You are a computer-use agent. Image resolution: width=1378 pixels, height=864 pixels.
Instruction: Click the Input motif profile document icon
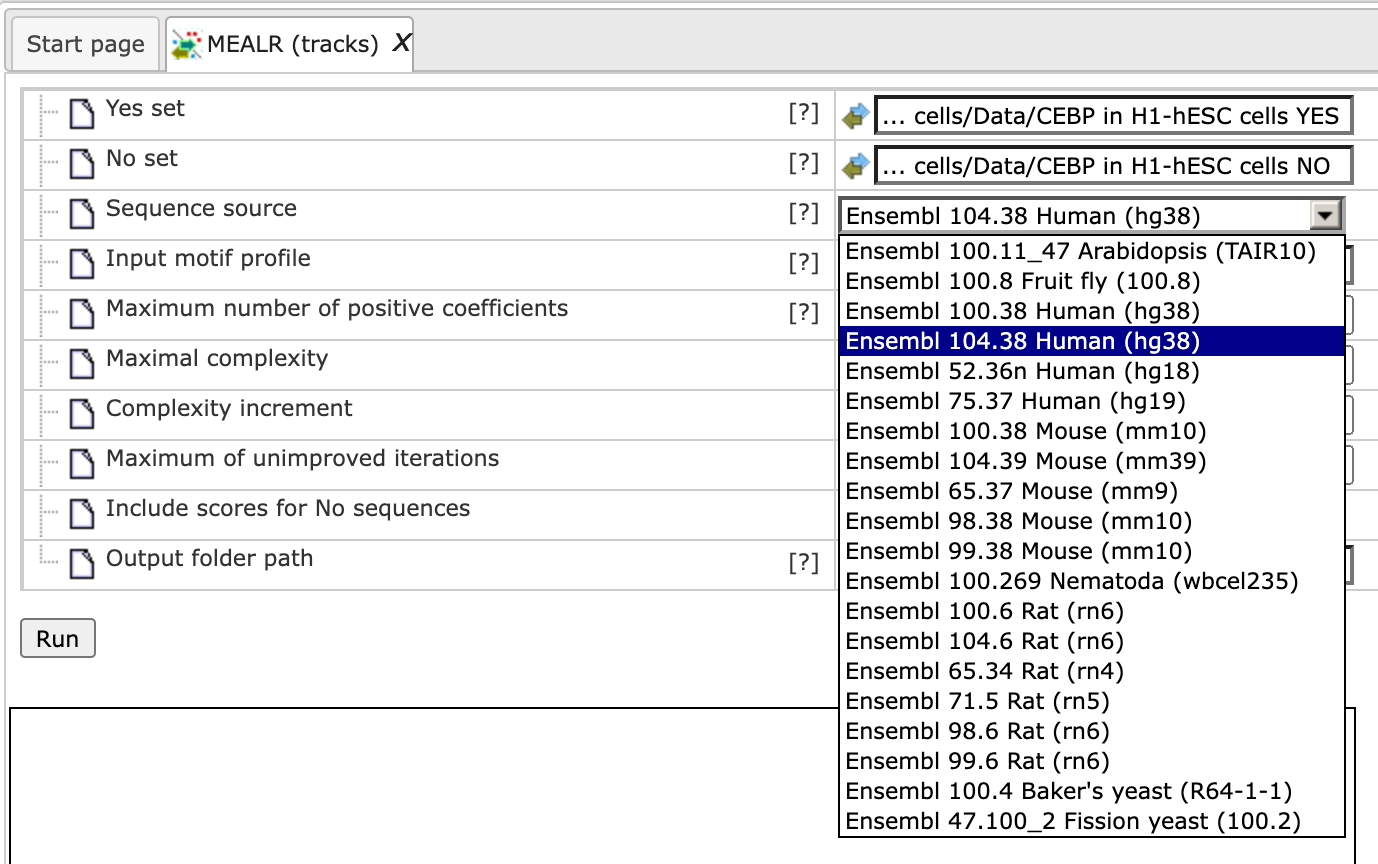pyautogui.click(x=82, y=264)
